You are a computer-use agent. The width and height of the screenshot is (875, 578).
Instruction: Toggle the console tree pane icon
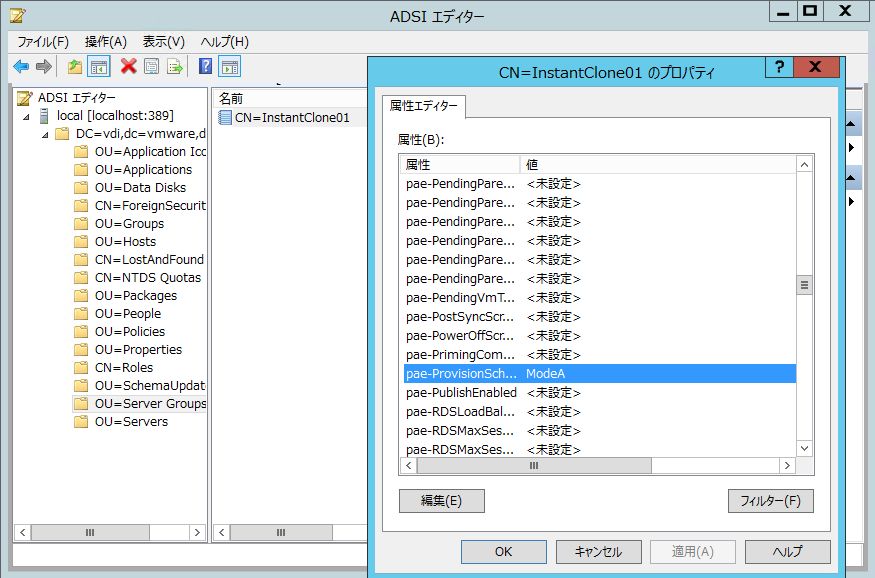[x=99, y=67]
